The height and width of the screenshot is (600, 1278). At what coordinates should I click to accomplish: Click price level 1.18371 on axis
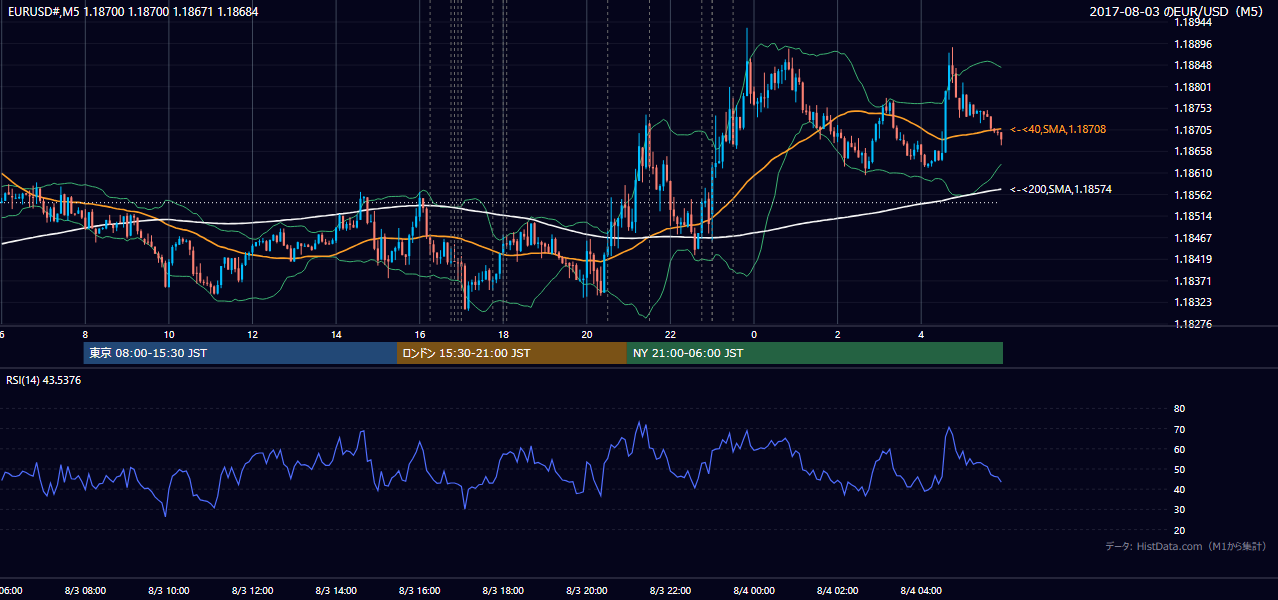[x=1192, y=281]
